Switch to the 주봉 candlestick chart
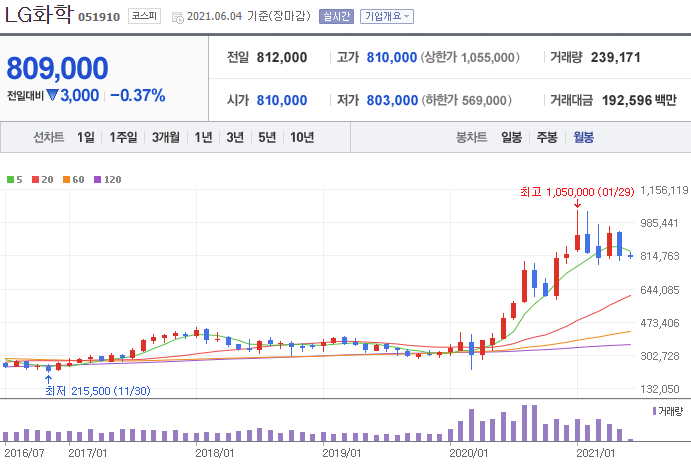Screen dimensions: 691x475 (x=547, y=137)
